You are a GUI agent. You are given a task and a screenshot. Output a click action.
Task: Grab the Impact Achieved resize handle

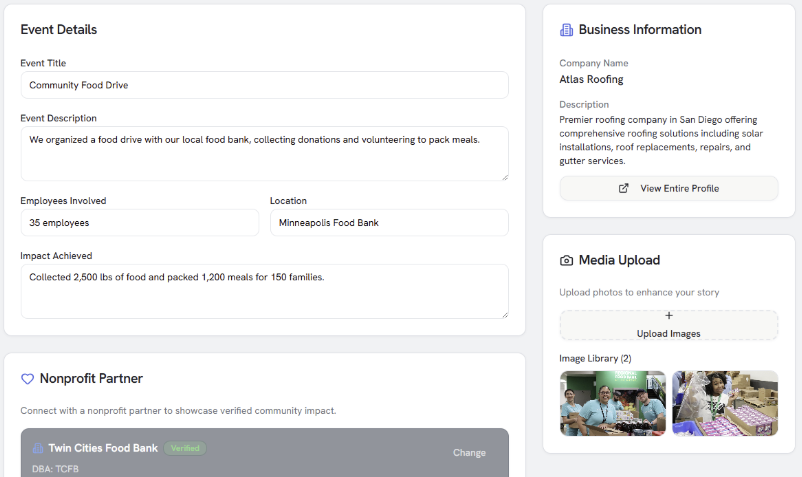pos(504,314)
